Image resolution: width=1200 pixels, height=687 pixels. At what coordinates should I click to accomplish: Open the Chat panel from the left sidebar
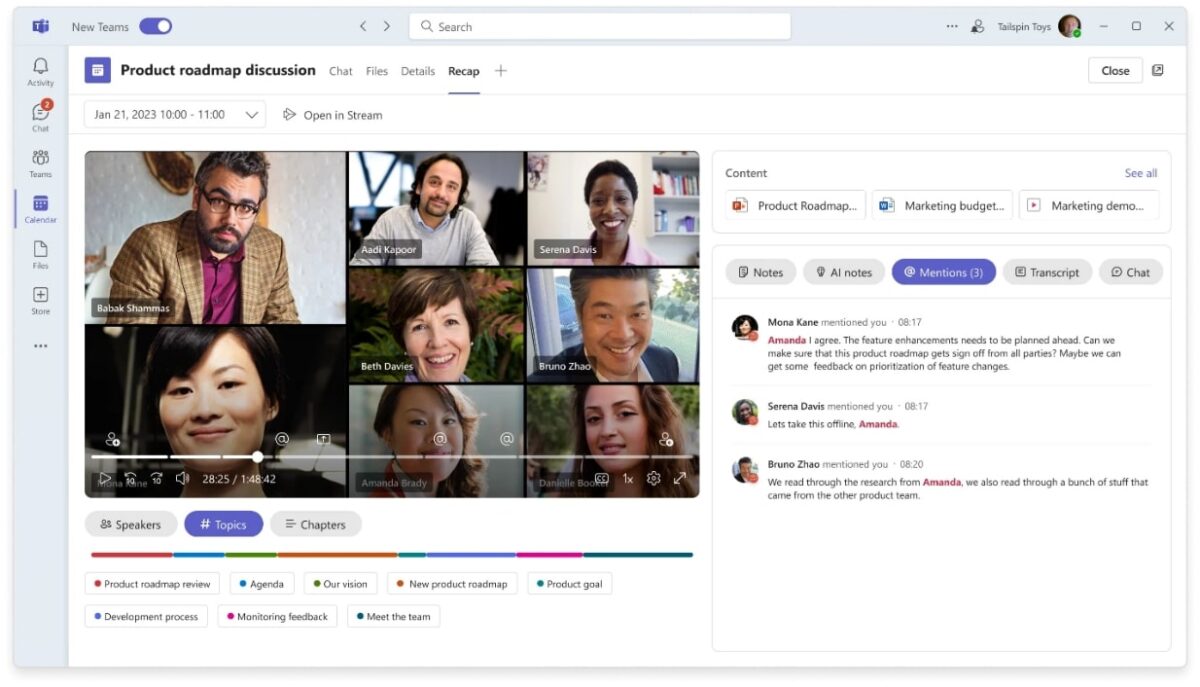pos(40,117)
